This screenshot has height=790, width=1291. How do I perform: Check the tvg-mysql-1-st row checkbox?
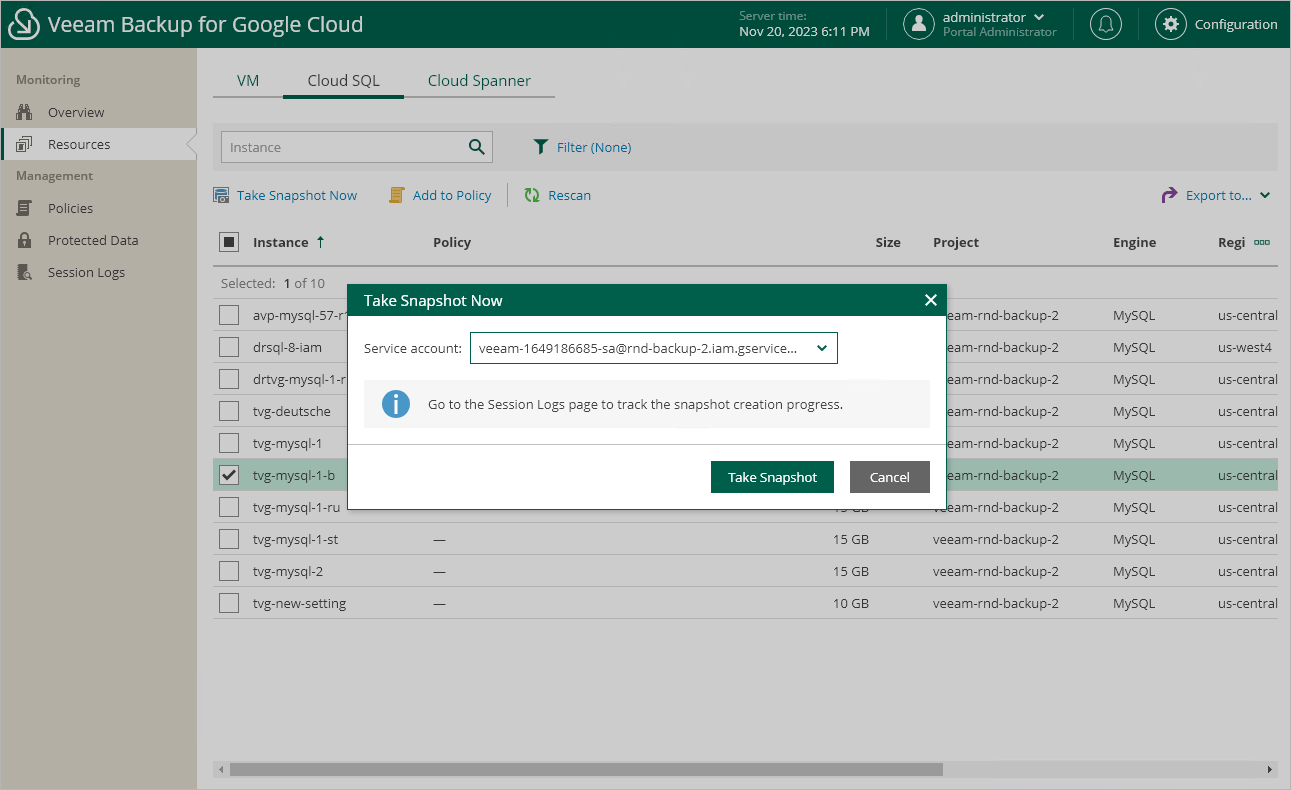(x=229, y=539)
